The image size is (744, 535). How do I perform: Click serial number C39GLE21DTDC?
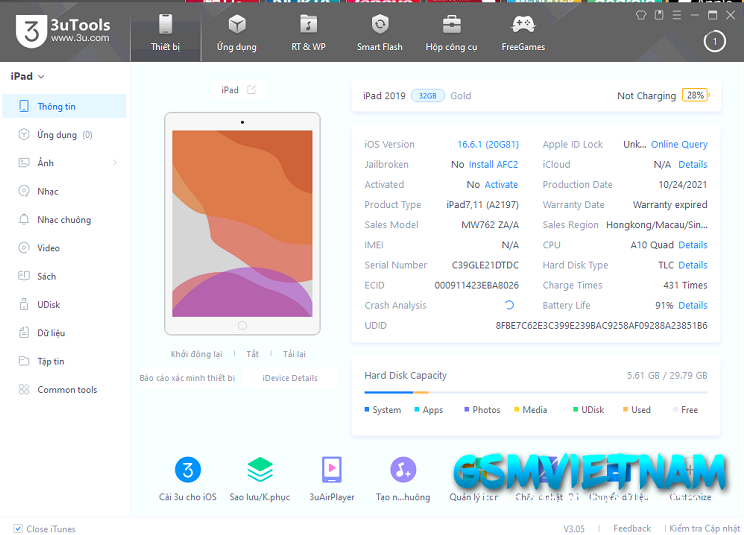click(x=485, y=265)
